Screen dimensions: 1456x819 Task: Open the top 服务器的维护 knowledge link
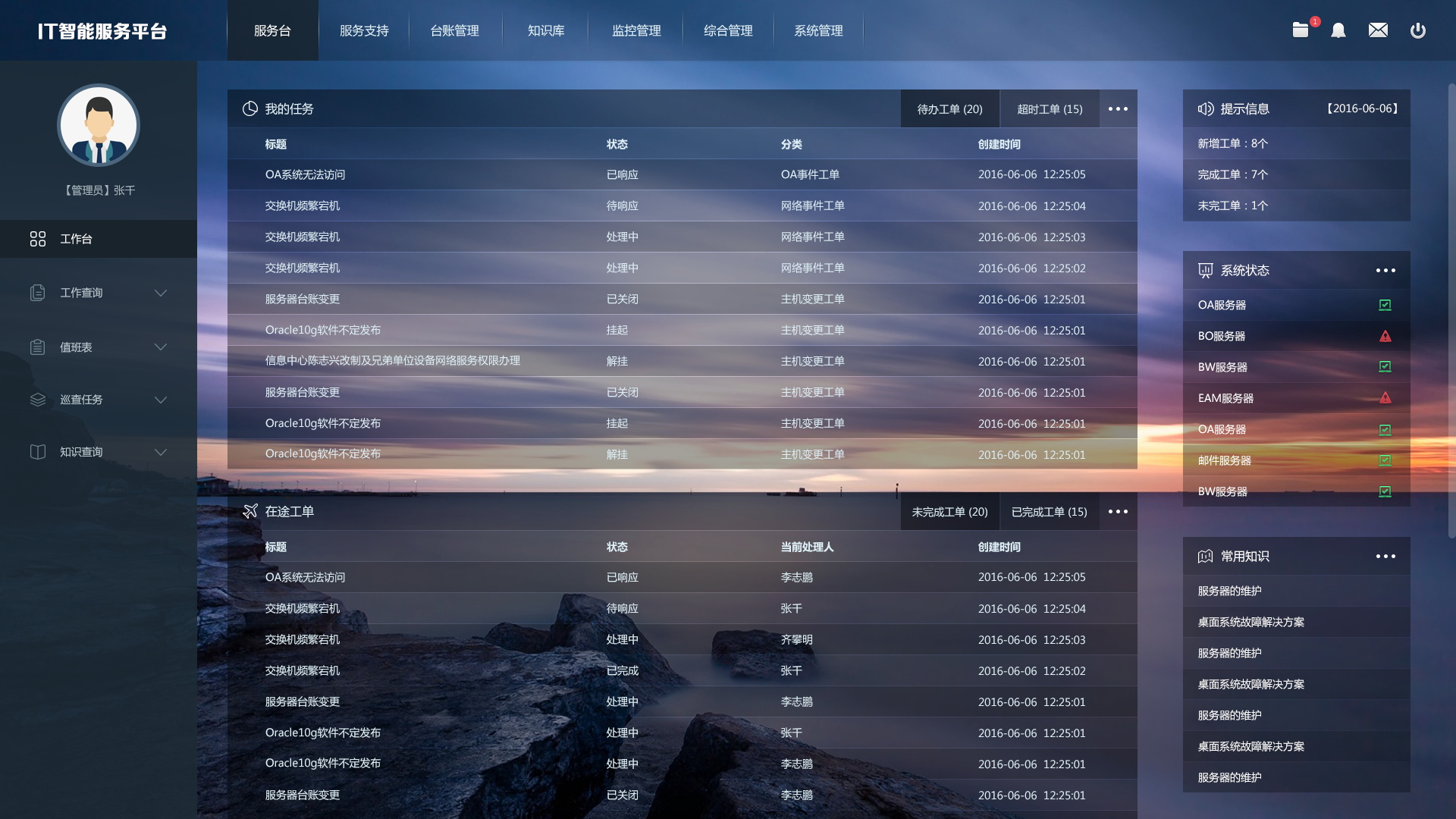pos(1230,591)
